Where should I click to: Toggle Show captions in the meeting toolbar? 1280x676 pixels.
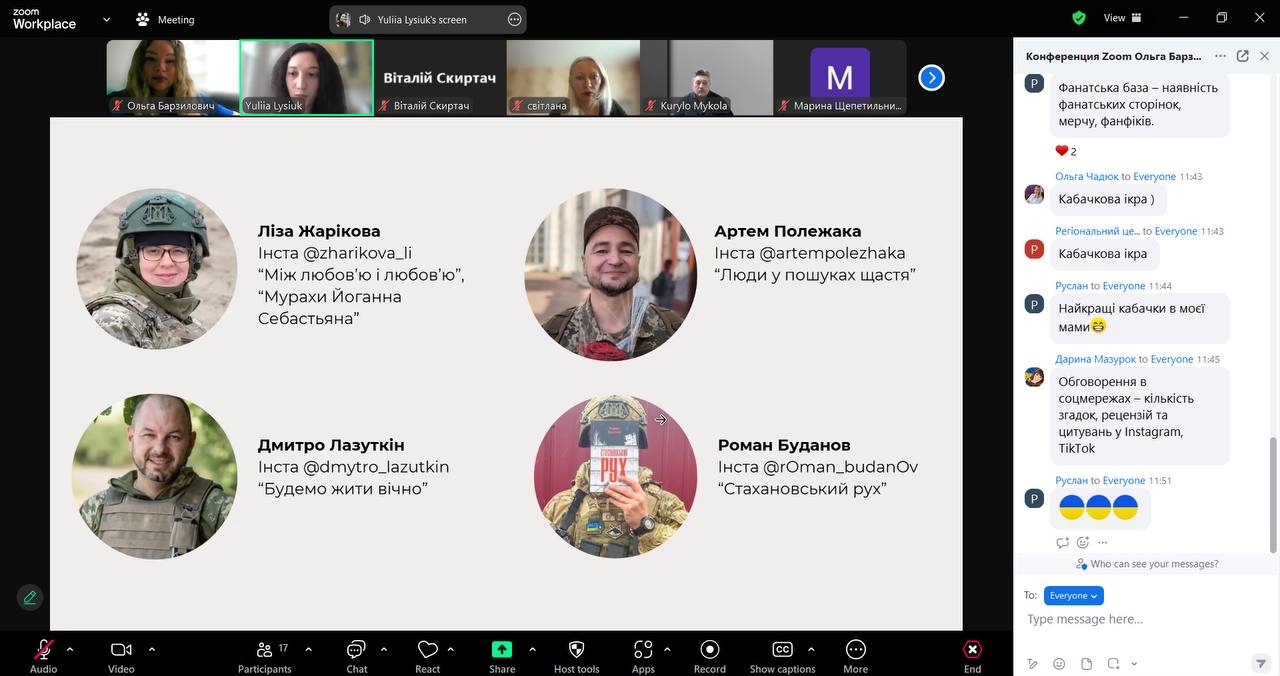(782, 651)
